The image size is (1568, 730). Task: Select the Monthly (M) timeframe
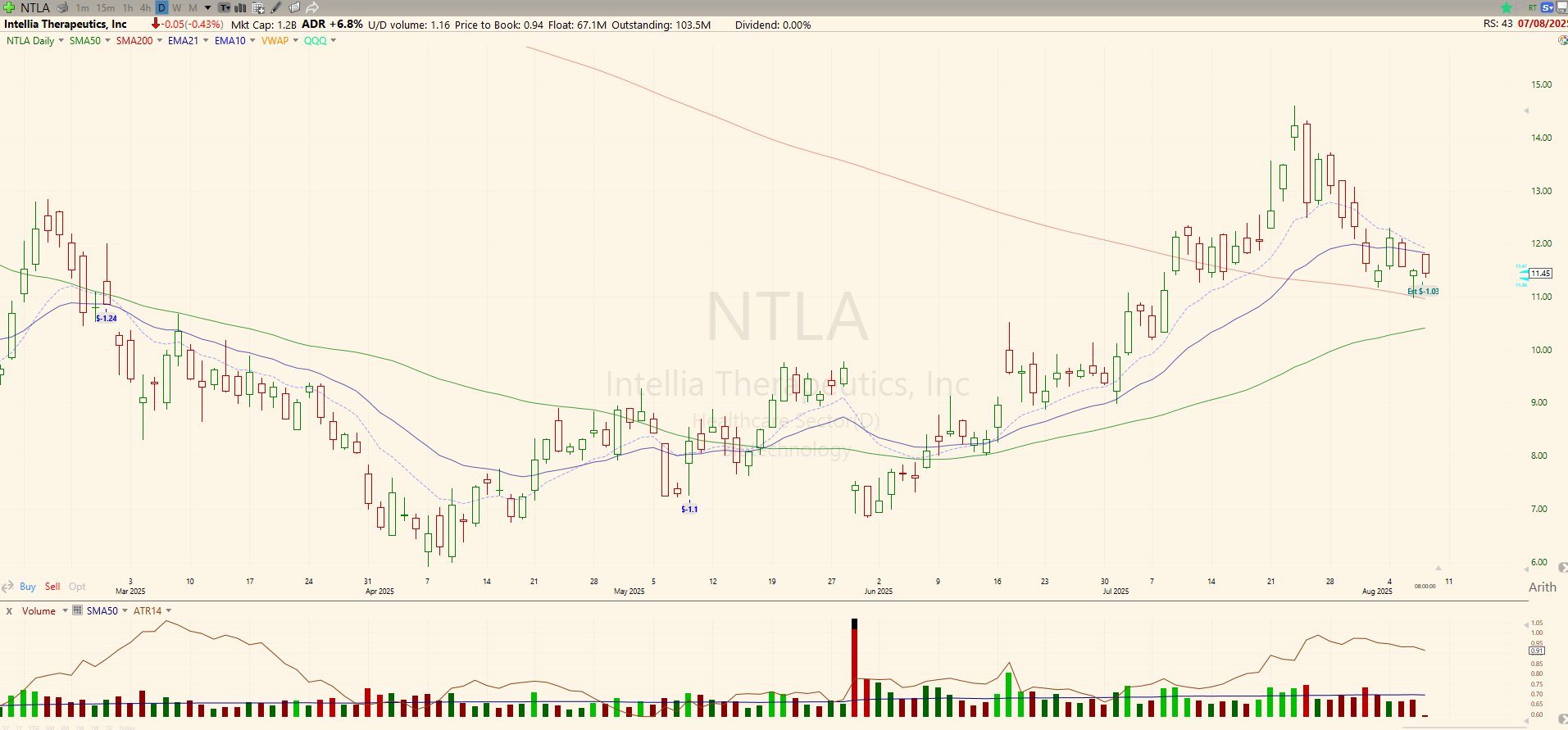pyautogui.click(x=193, y=7)
